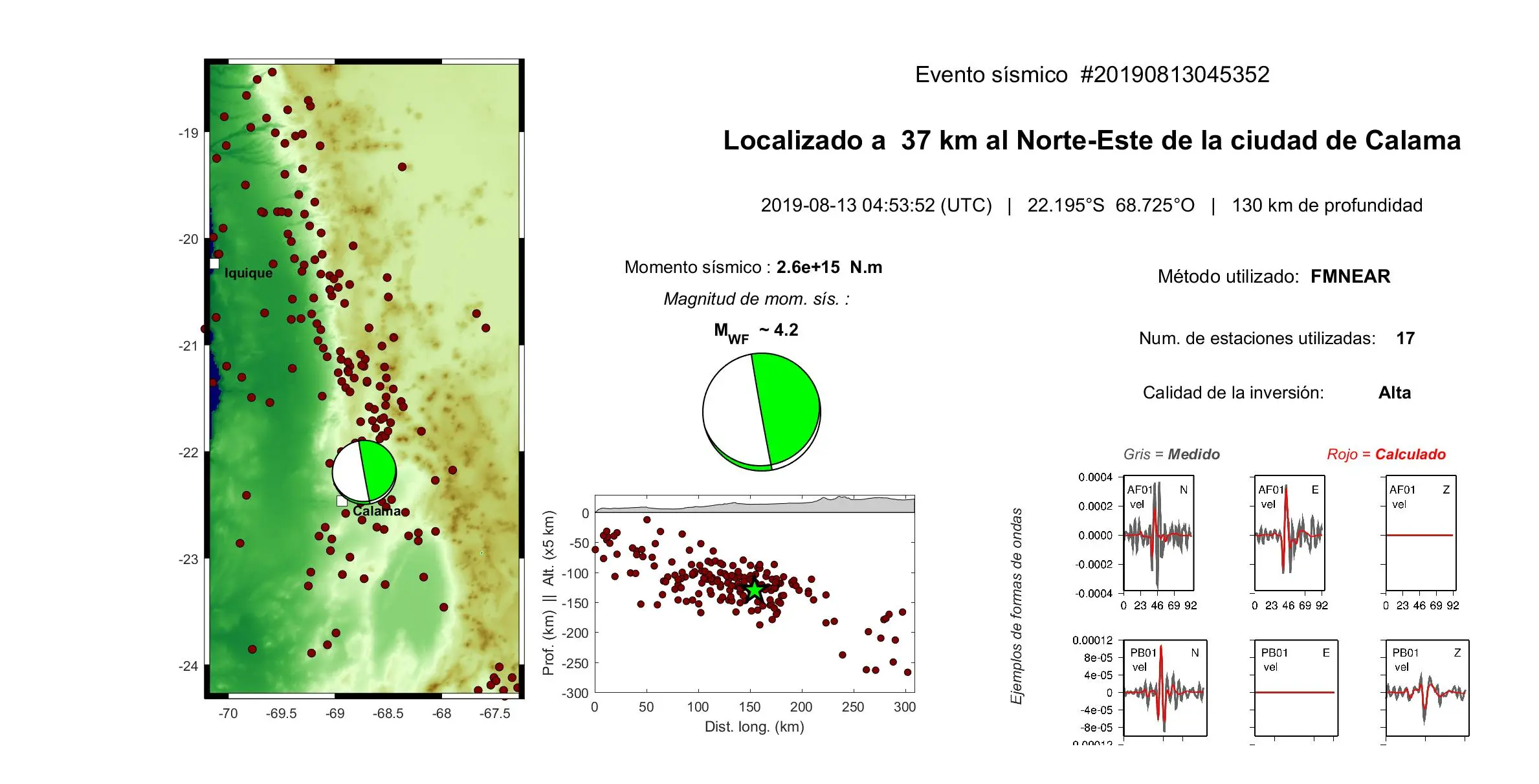
Task: Click the PB01 E component waveform plot
Action: click(1296, 688)
